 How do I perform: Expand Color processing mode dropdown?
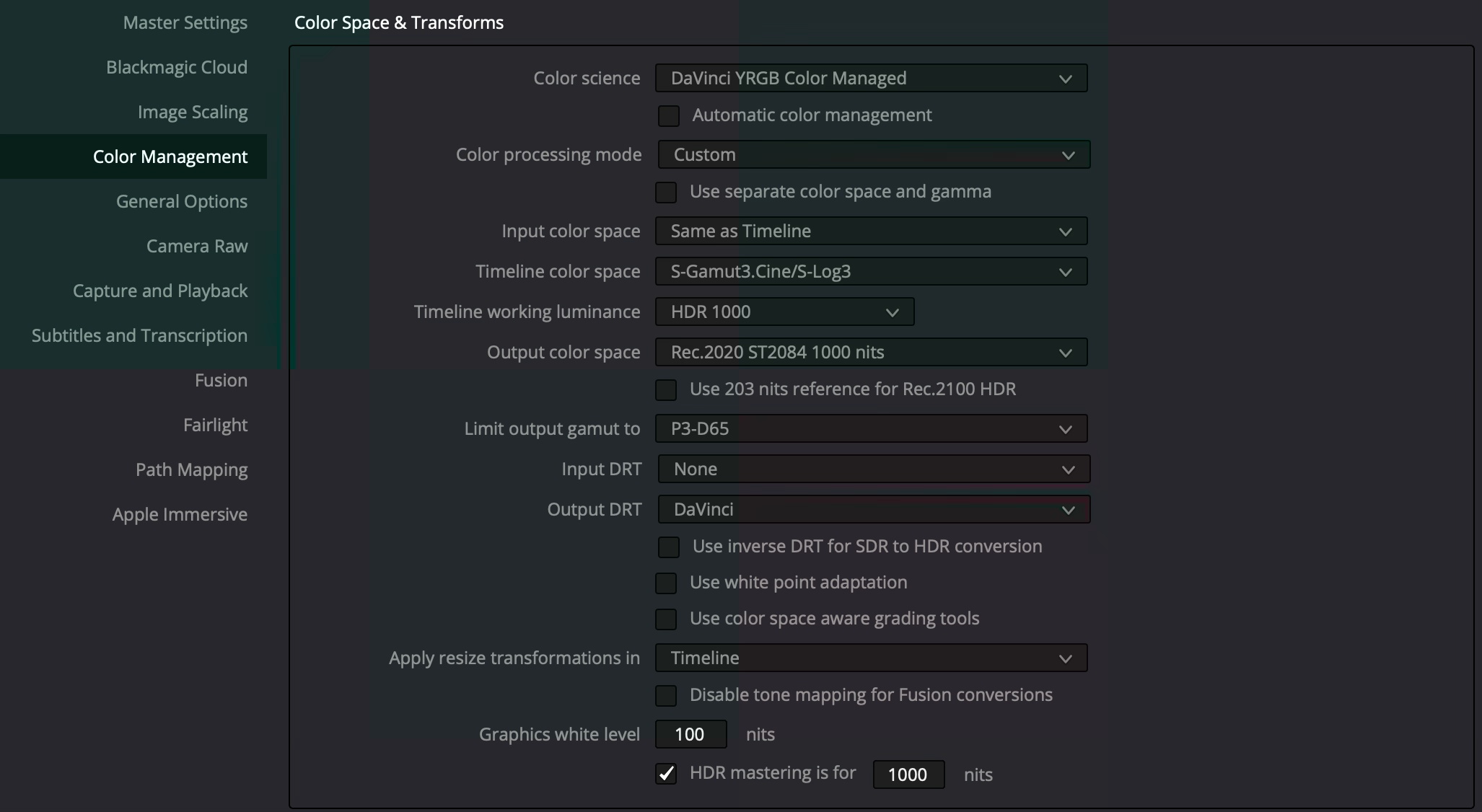tap(873, 154)
